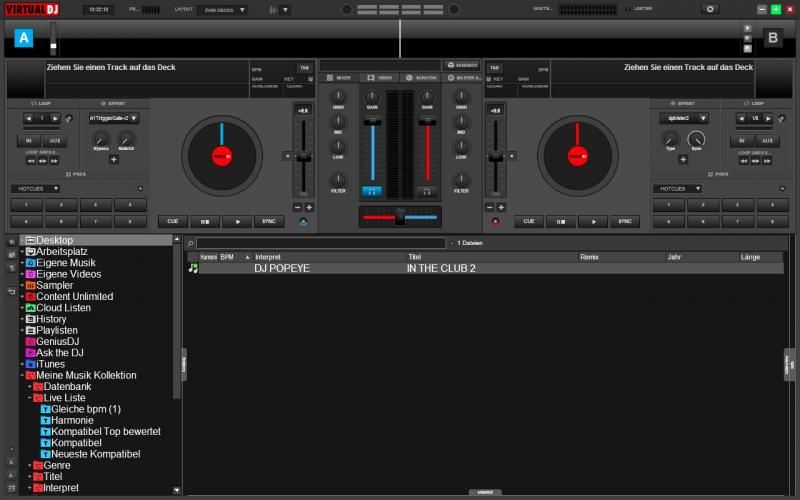The width and height of the screenshot is (800, 500).
Task: Halve loop length arrow on left deck
Action: [x=29, y=118]
